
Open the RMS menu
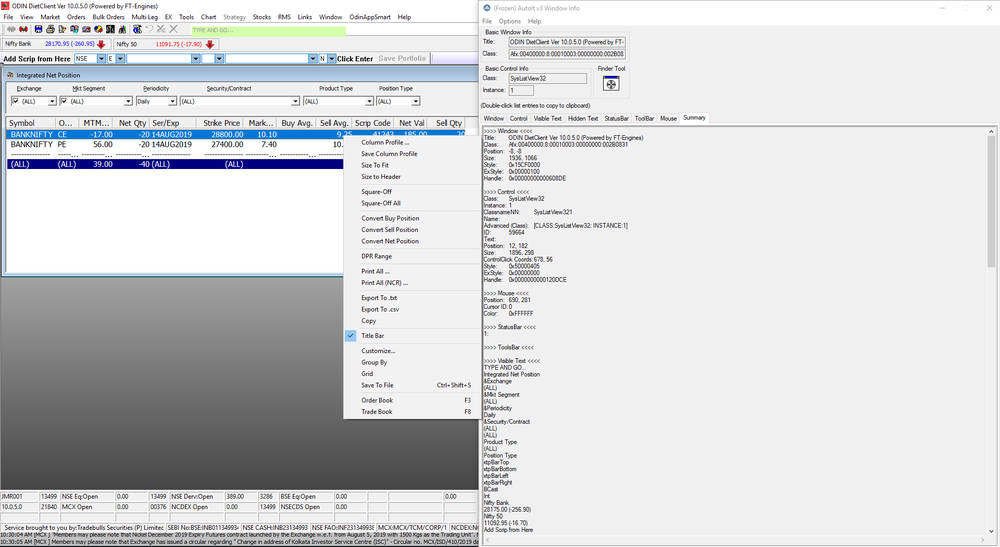pos(284,17)
